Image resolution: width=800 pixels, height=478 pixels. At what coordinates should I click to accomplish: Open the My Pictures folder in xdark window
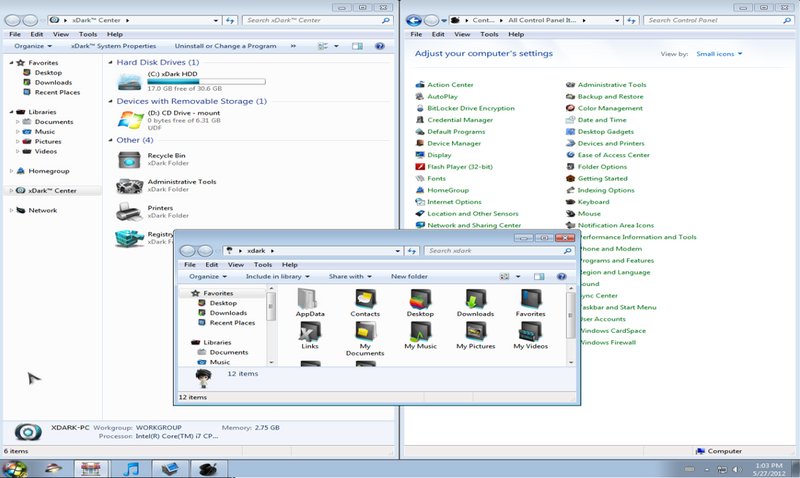tap(475, 332)
